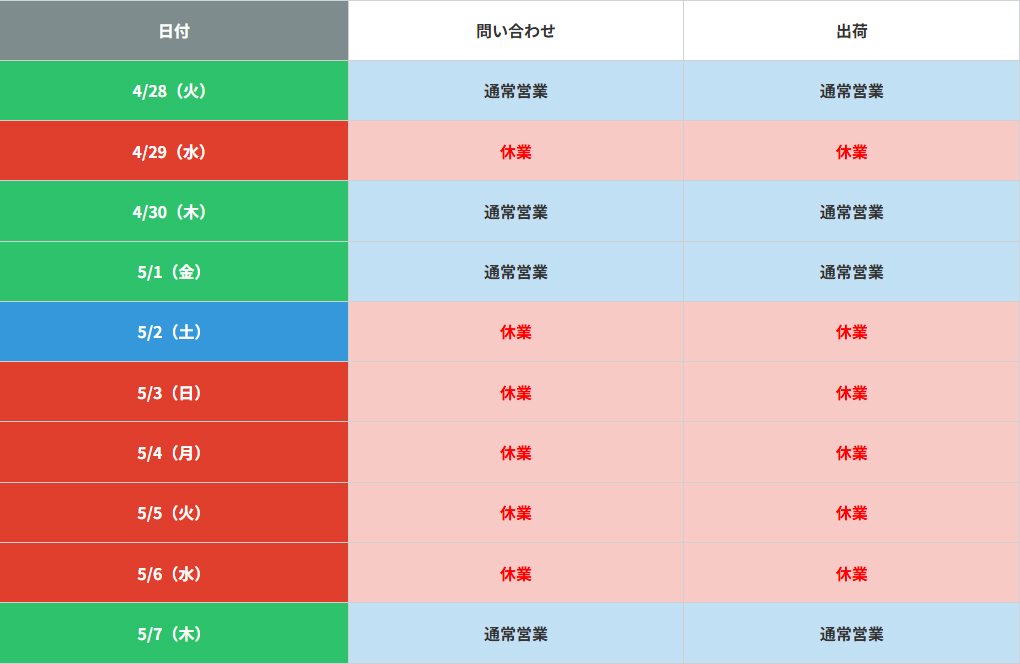Click 問い合わせ 休業 cell for 5/2（土）
The height and width of the screenshot is (664, 1020).
click(516, 332)
